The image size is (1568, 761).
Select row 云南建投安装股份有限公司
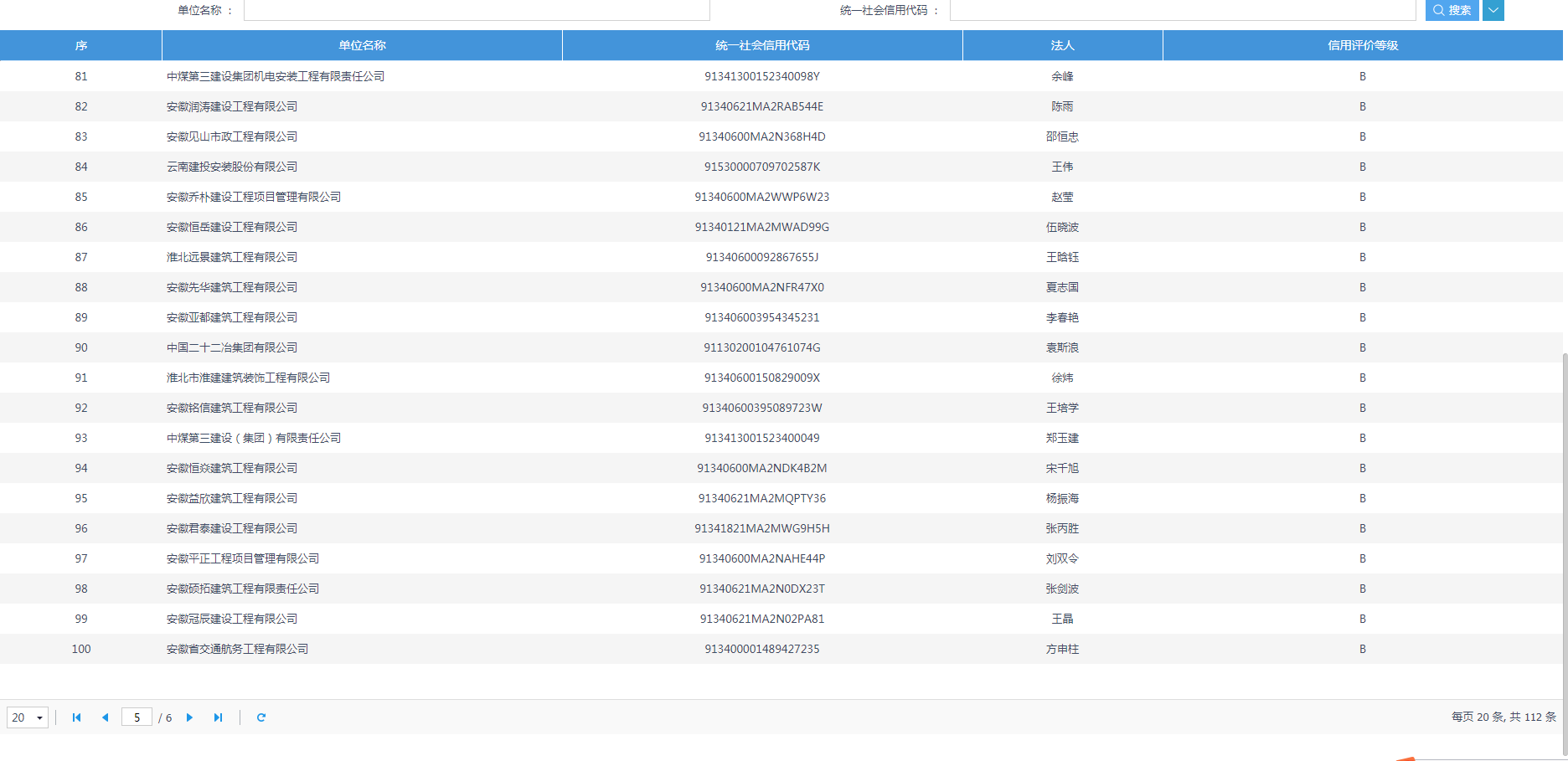[232, 167]
